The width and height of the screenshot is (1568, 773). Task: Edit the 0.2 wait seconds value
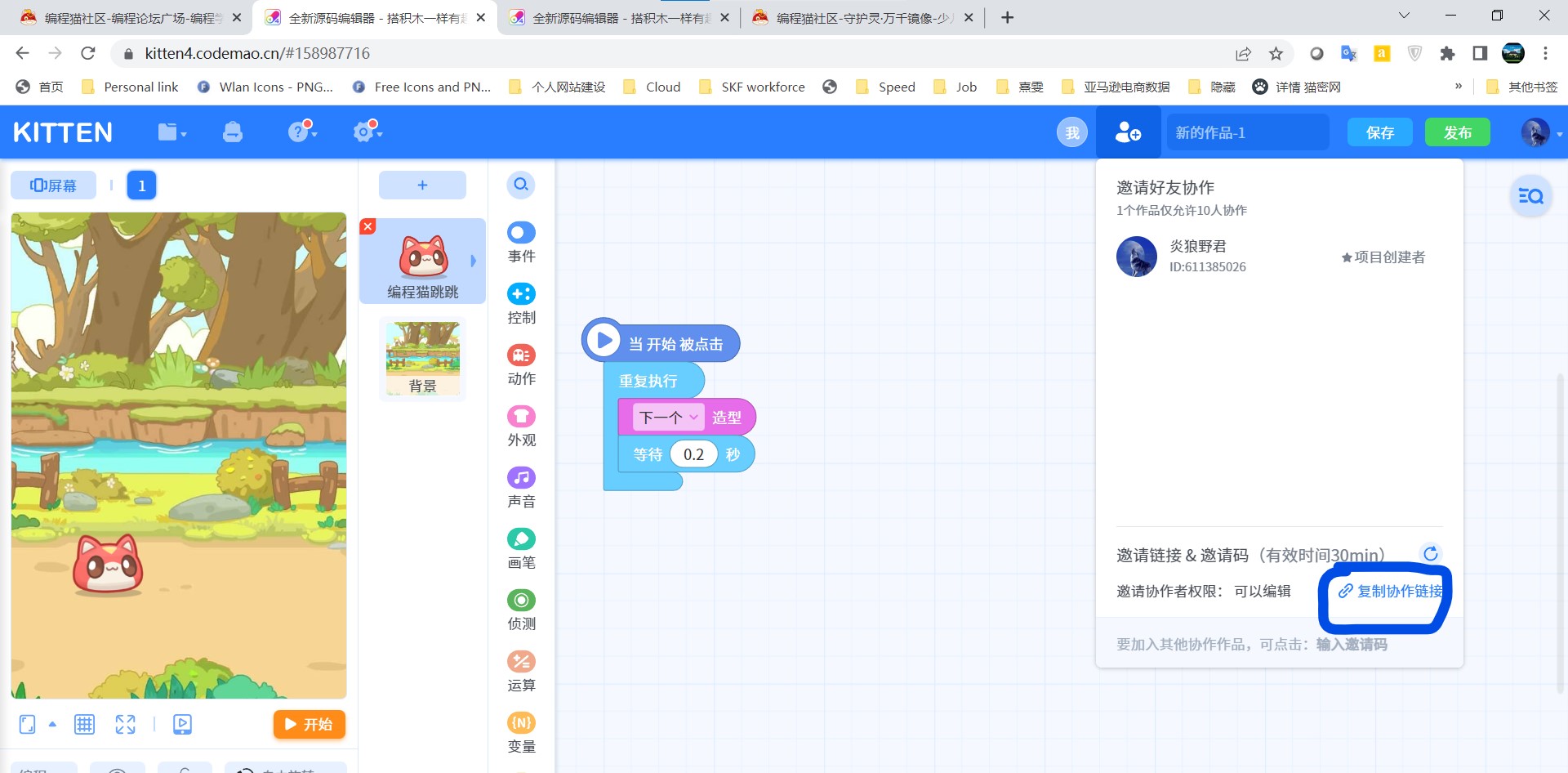coord(693,454)
